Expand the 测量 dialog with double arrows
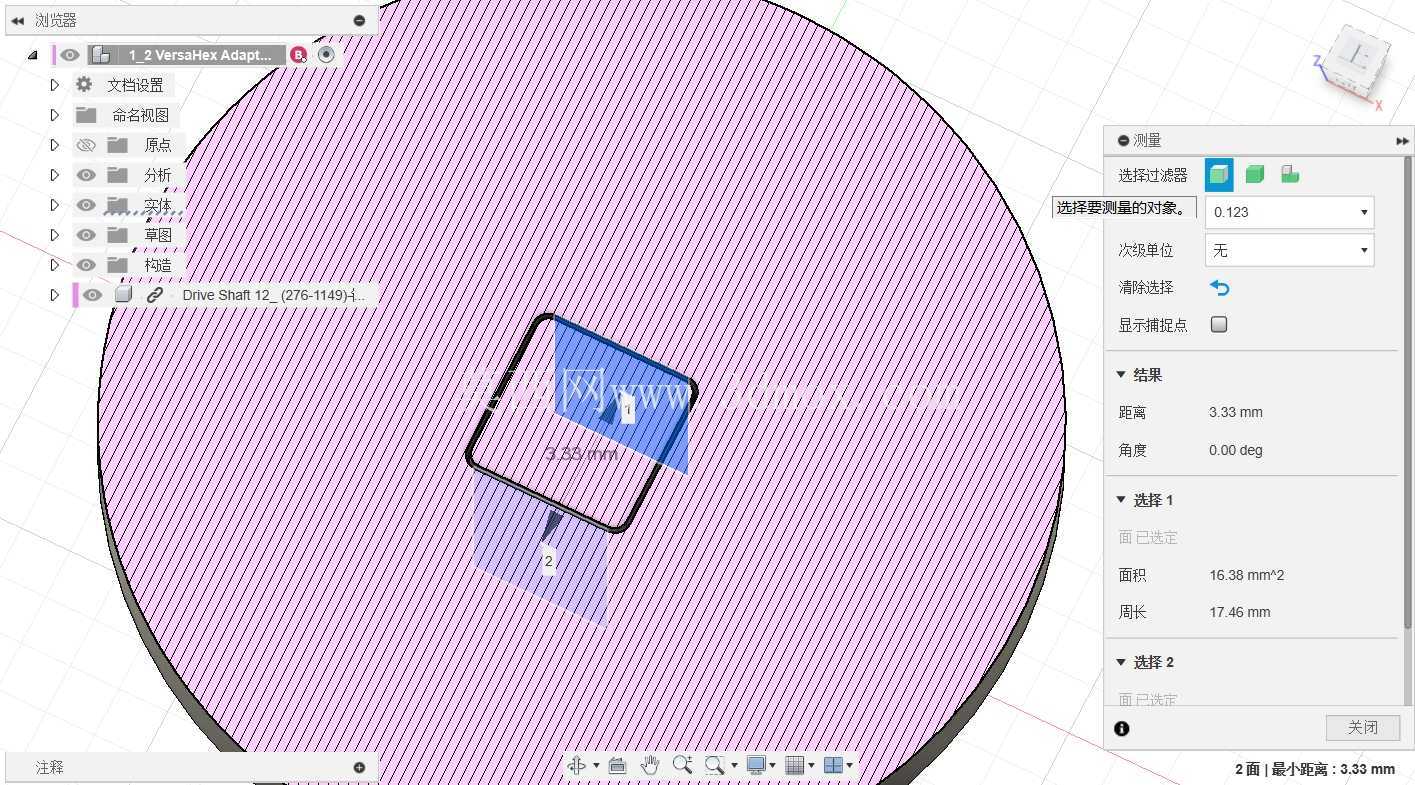 click(1402, 141)
